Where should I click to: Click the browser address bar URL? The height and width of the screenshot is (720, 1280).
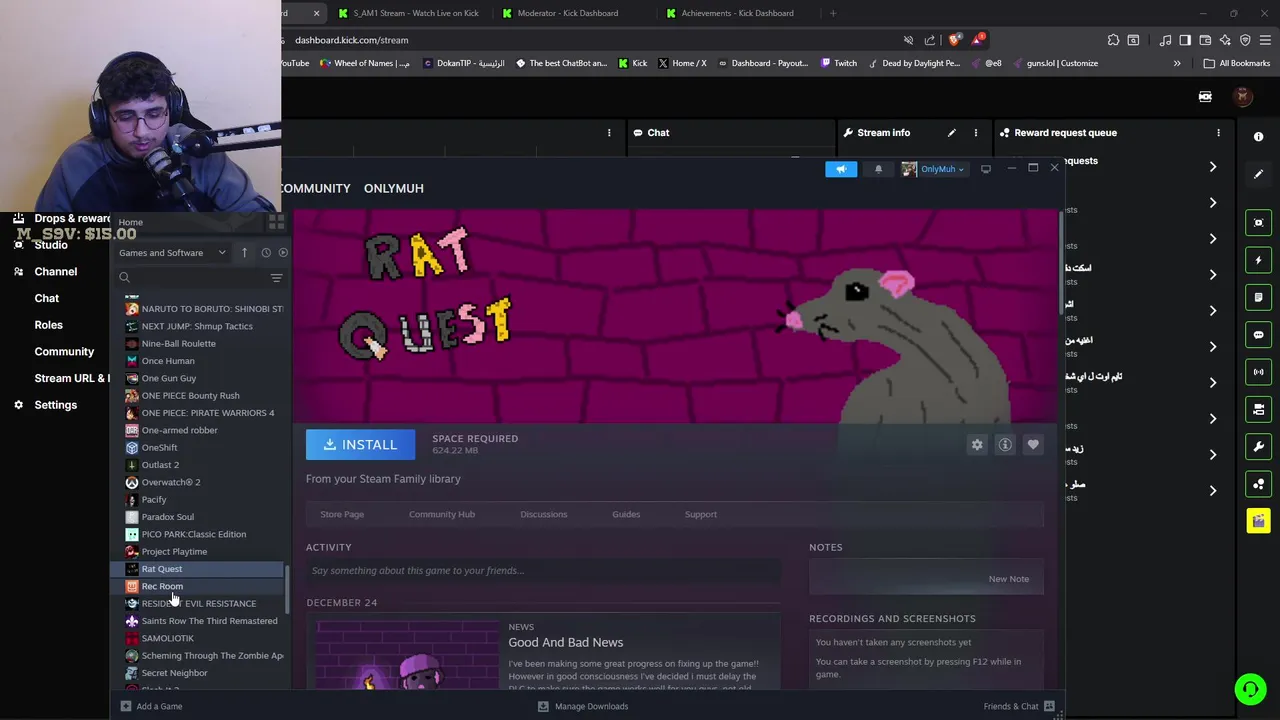pyautogui.click(x=352, y=40)
